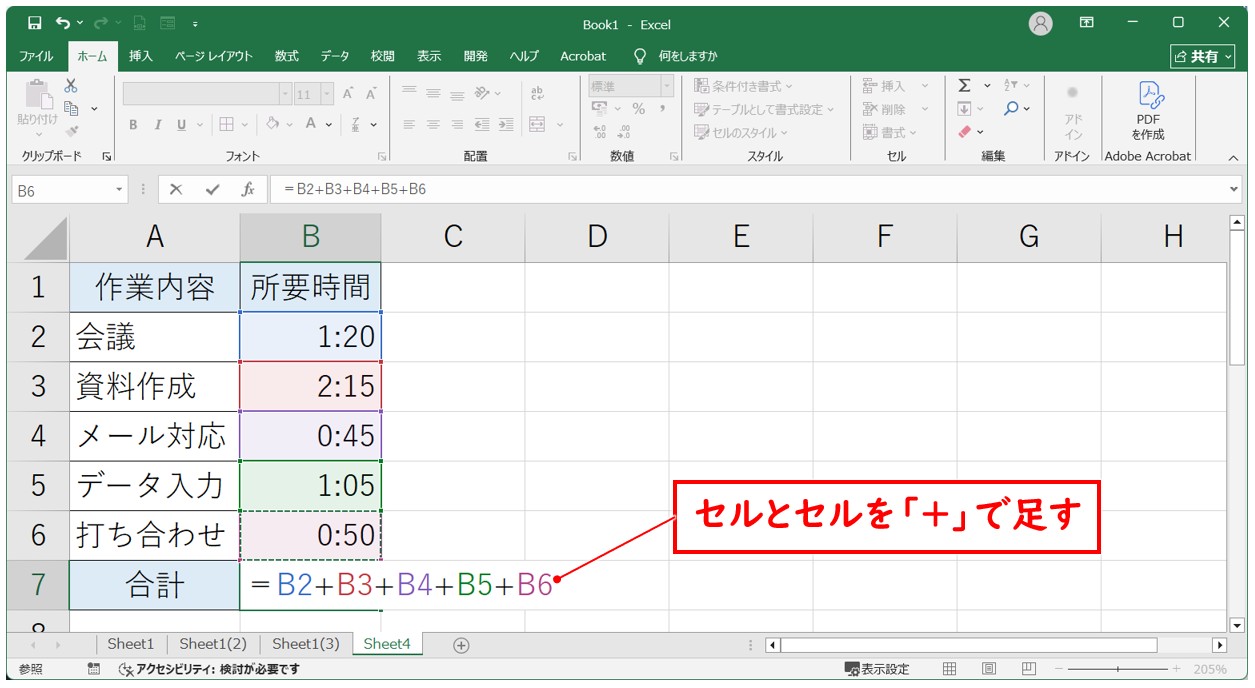Image resolution: width=1255 pixels, height=688 pixels.
Task: Click the Find and Select magnifier icon
Action: point(1012,108)
